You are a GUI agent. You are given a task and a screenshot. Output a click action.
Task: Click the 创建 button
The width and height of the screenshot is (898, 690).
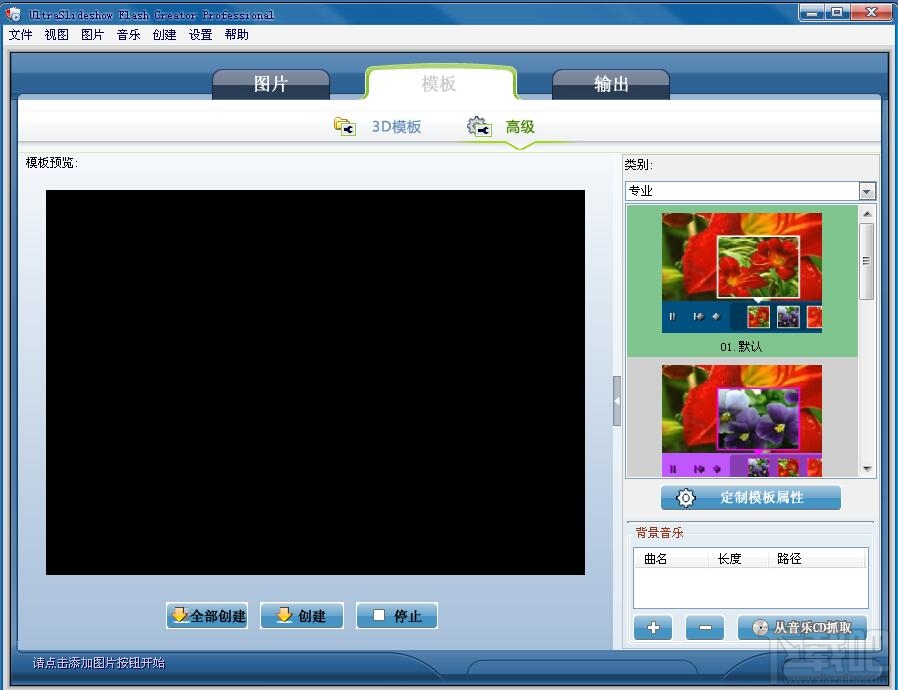click(x=301, y=616)
